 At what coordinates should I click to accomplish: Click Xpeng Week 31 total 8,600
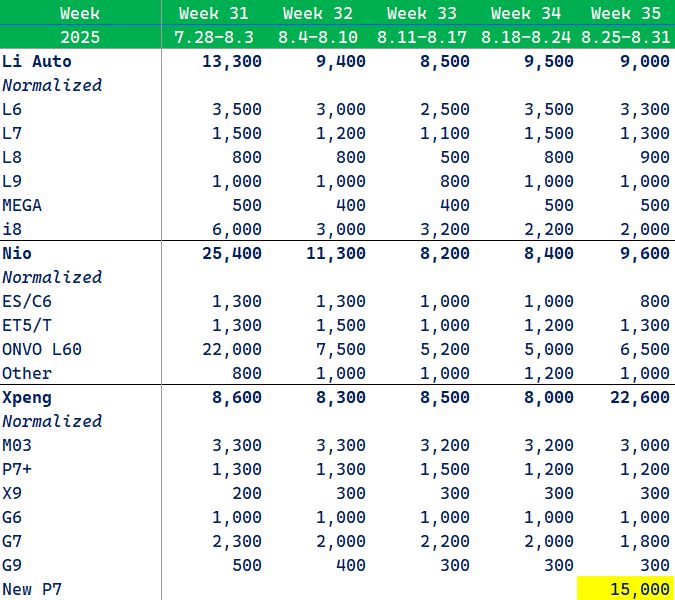click(237, 398)
